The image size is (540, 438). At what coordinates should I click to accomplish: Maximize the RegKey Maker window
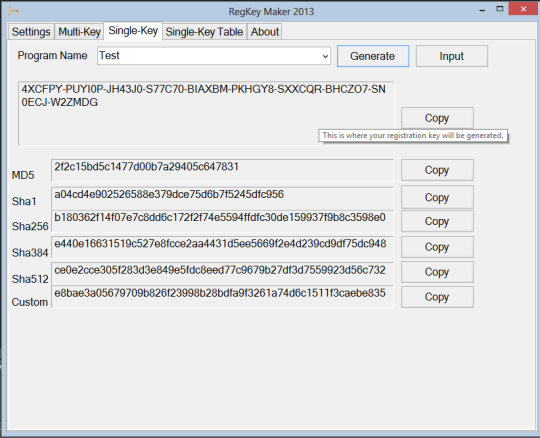coord(500,9)
